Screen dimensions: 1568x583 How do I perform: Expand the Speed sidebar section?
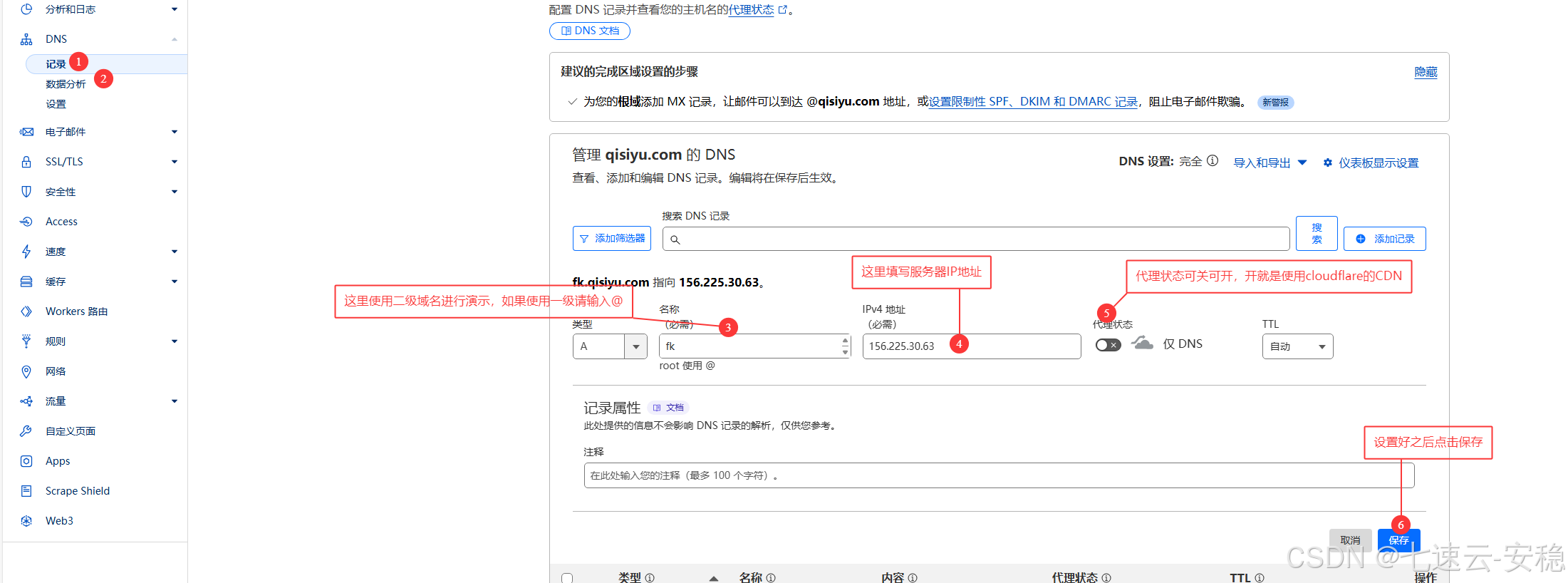tap(175, 252)
